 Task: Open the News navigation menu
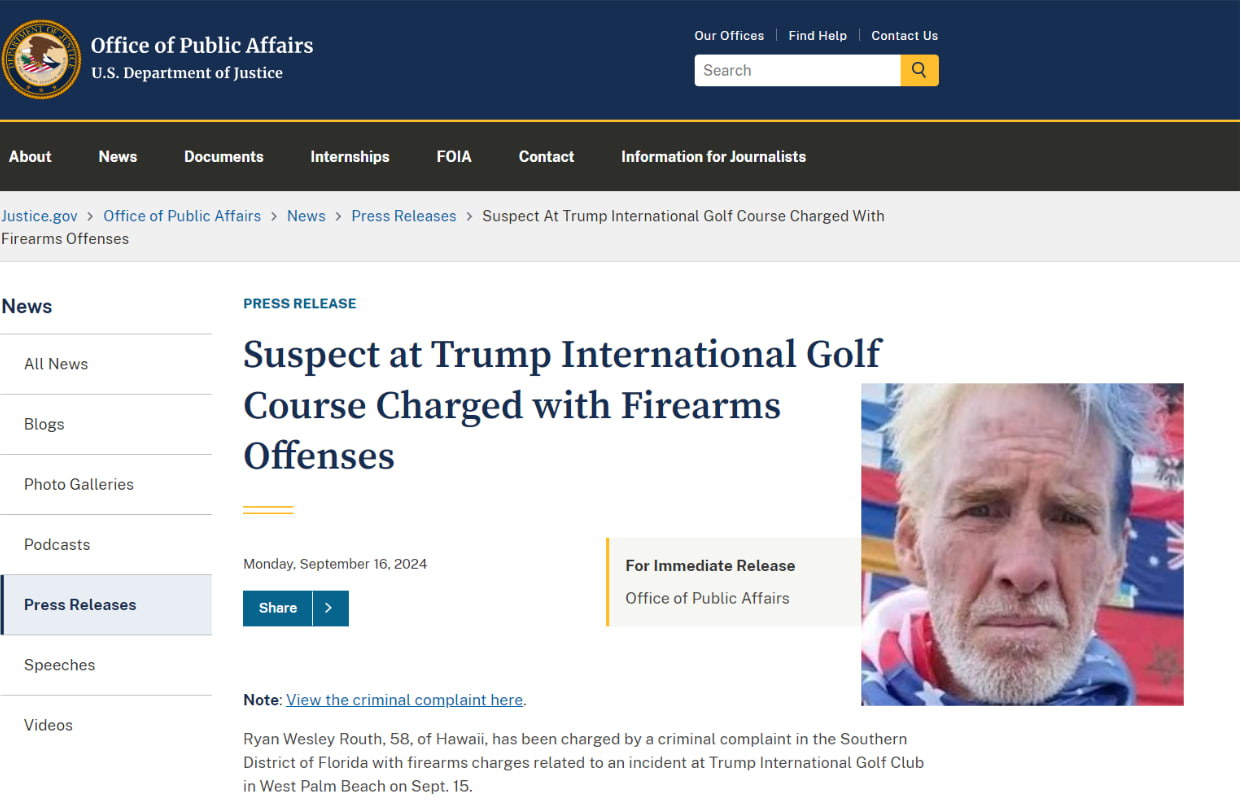118,156
